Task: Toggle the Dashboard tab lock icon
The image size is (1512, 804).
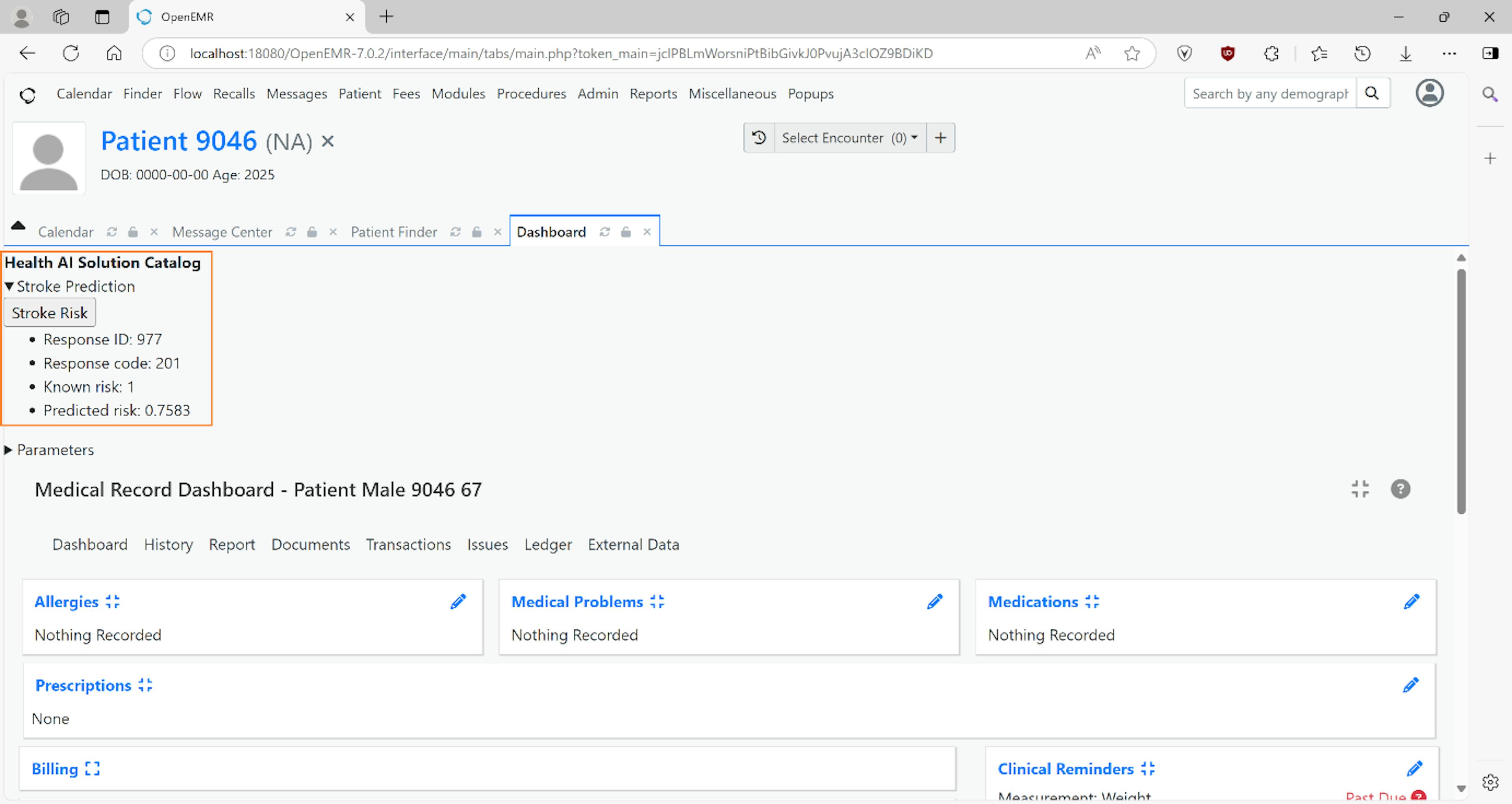Action: (626, 232)
